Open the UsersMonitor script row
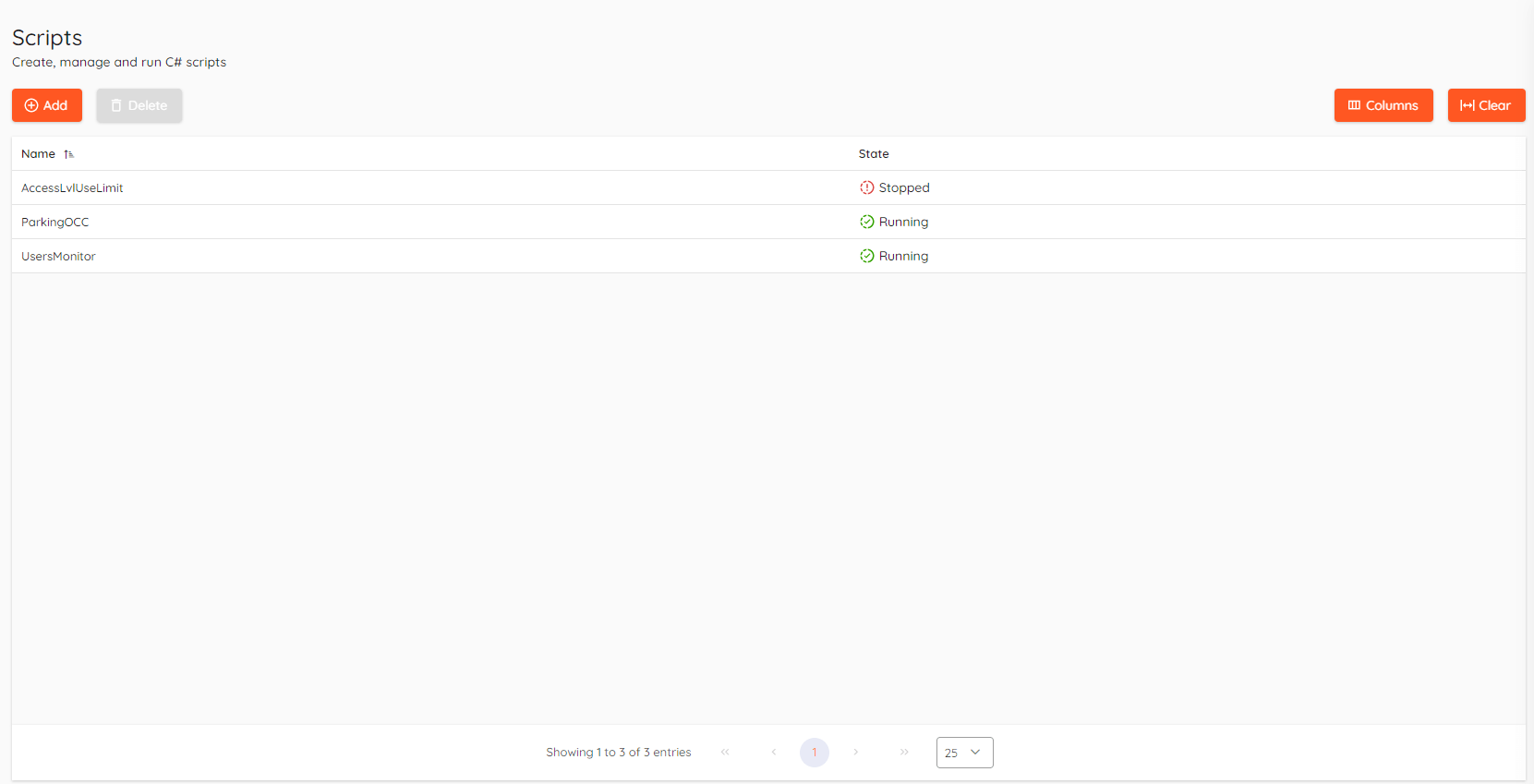Viewport: 1534px width, 784px height. coord(768,256)
